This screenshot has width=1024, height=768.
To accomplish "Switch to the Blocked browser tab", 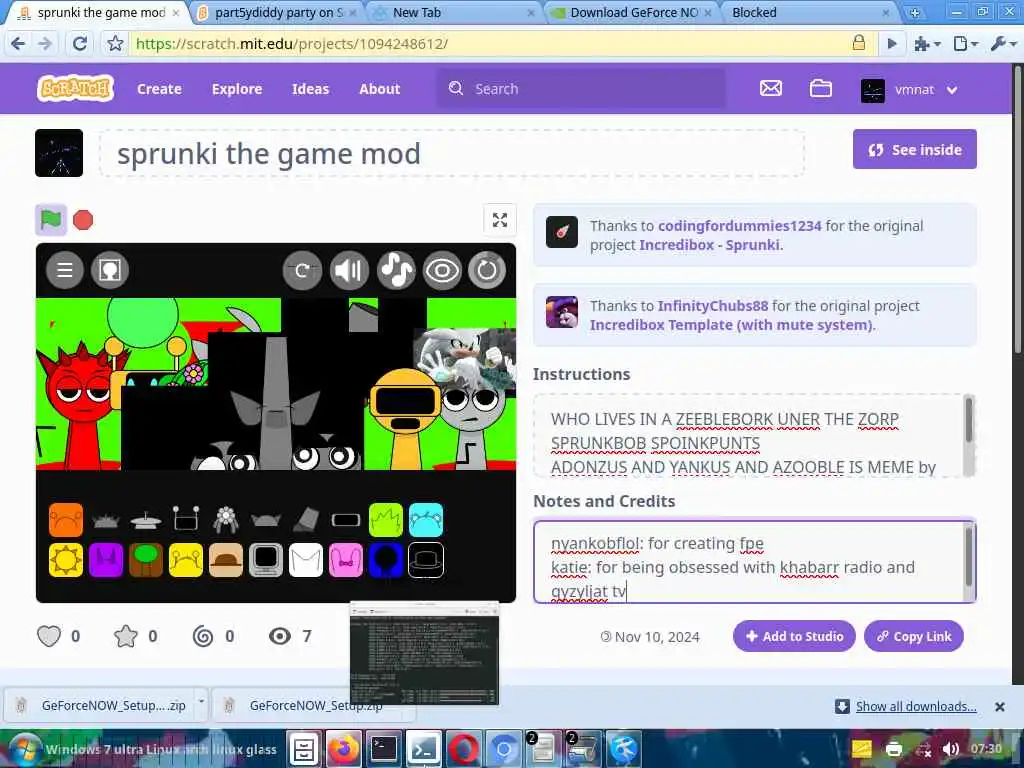I will click(x=808, y=12).
